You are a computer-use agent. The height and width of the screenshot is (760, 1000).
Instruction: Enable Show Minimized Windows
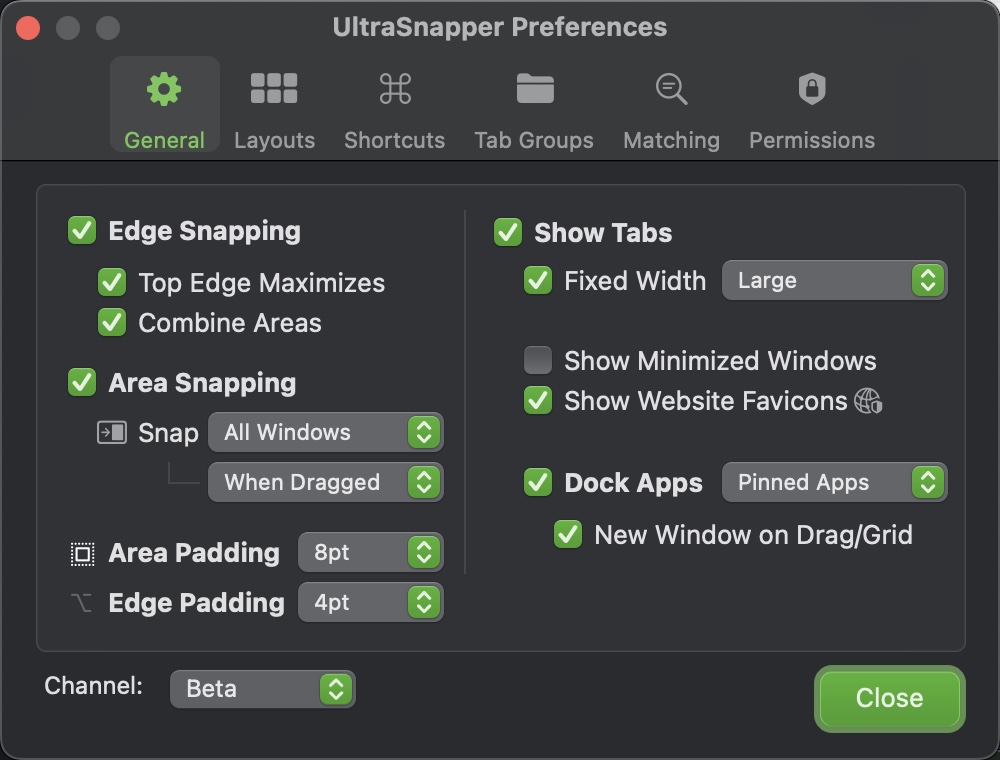537,360
